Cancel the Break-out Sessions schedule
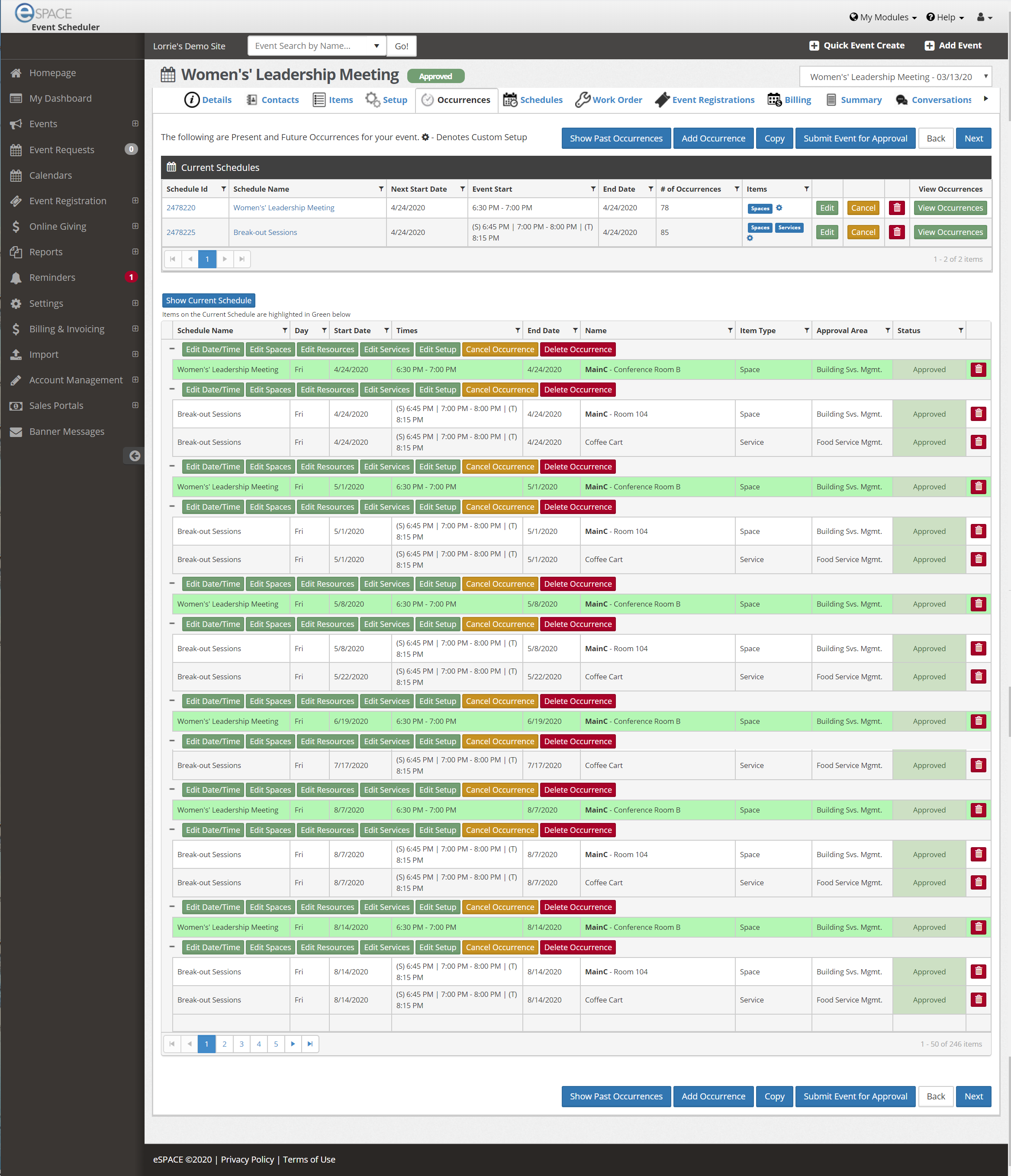 tap(863, 232)
